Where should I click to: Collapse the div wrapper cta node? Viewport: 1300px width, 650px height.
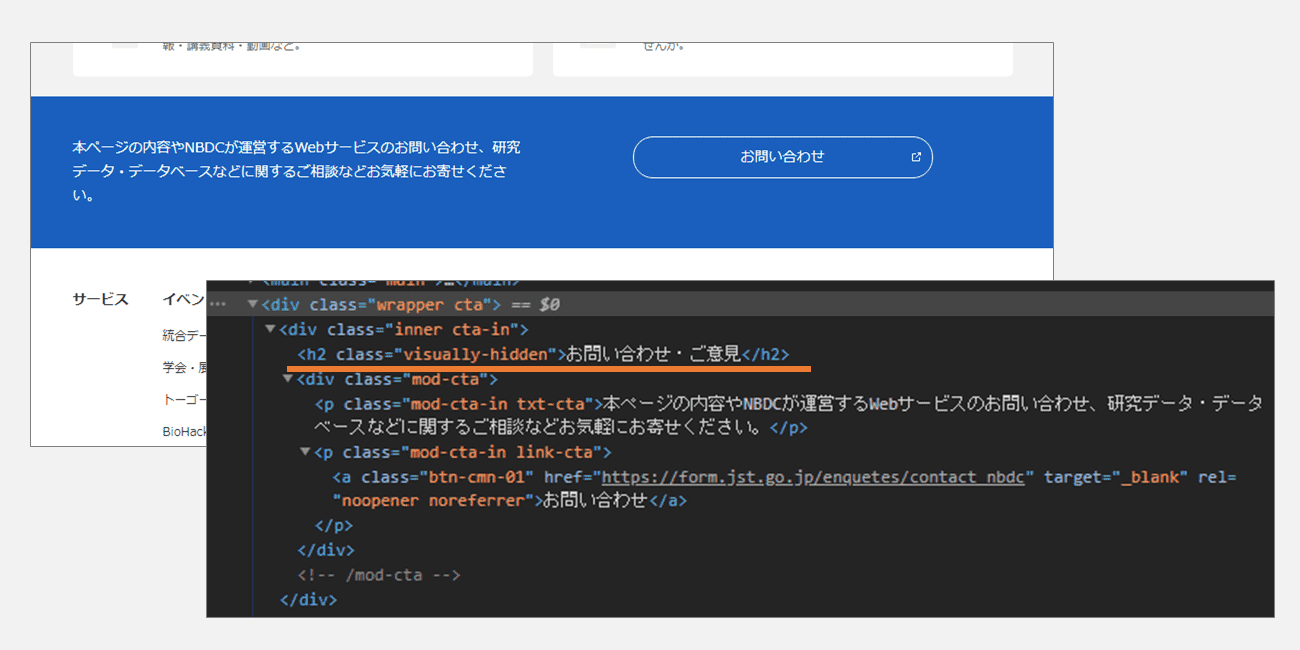[253, 304]
